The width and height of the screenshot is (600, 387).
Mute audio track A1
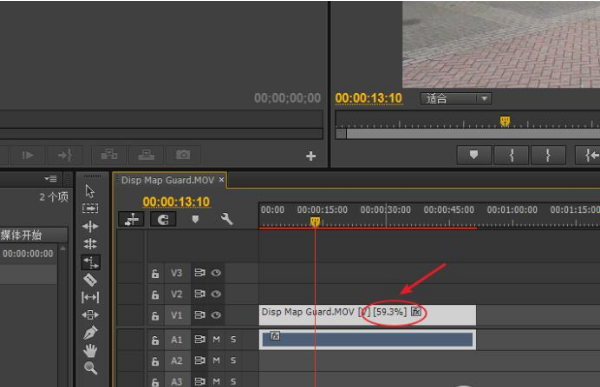pyautogui.click(x=216, y=339)
